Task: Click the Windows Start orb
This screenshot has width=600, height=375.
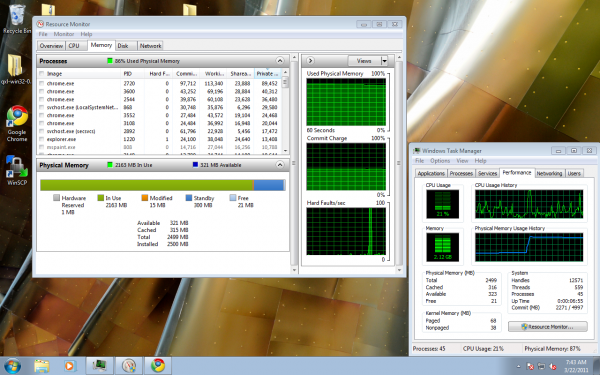Action: [12, 366]
